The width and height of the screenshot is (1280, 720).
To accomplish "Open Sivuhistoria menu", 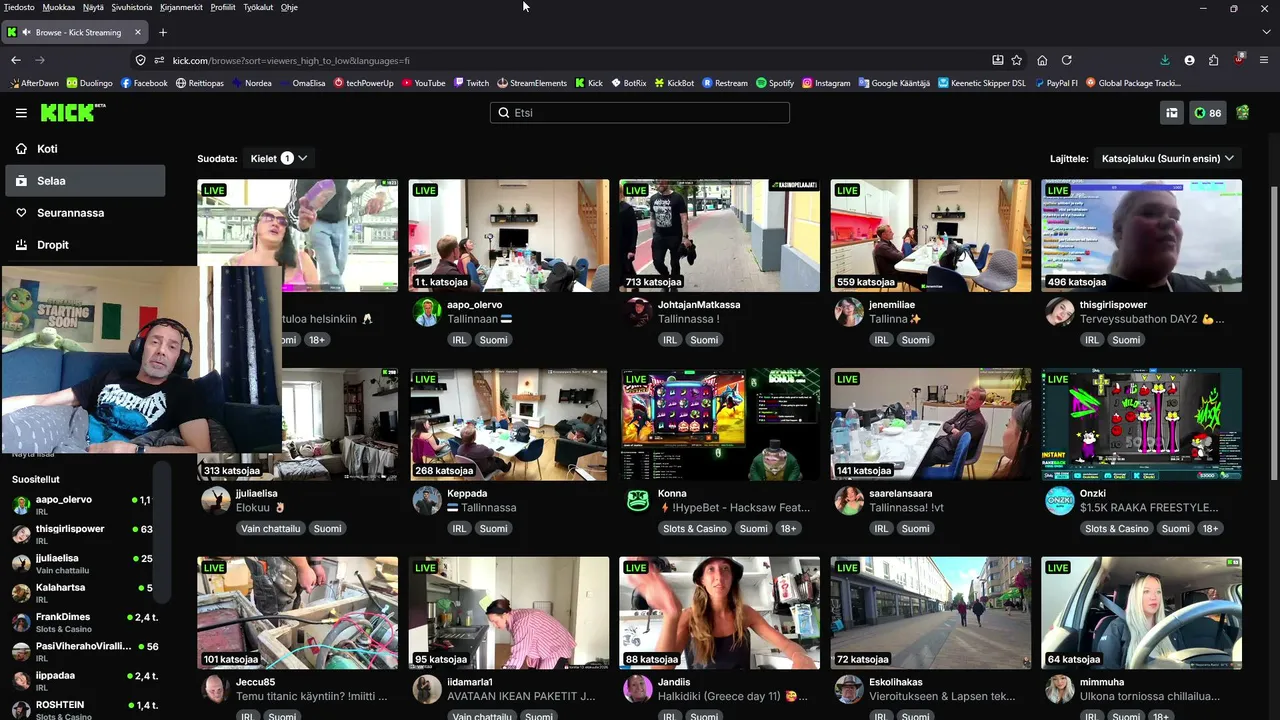I will coord(132,7).
